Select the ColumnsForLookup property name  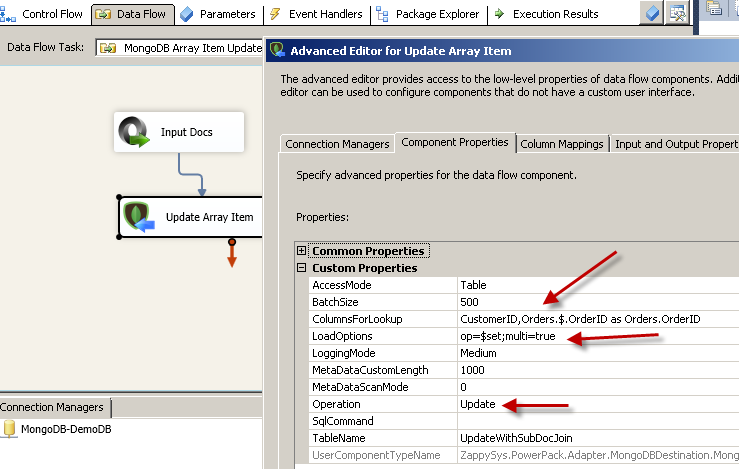[357, 319]
